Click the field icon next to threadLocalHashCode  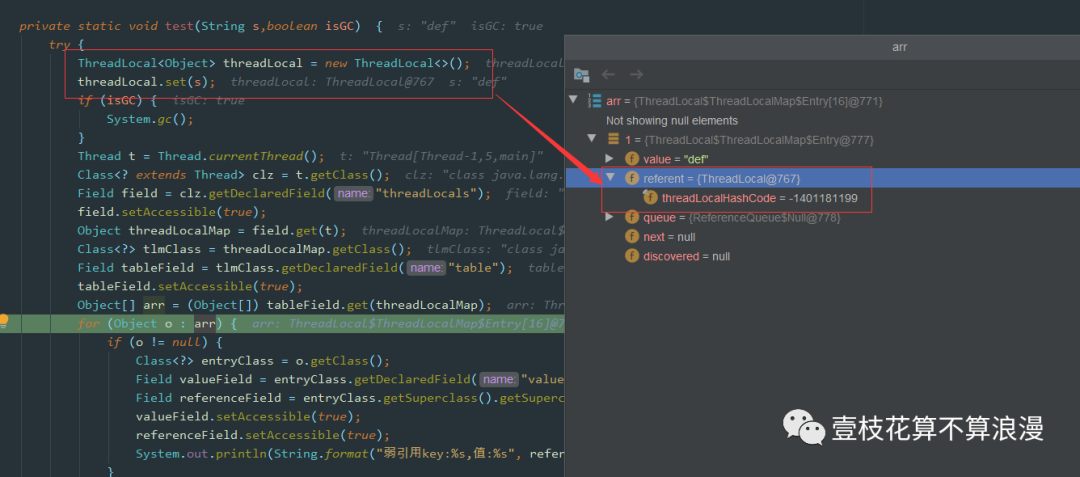pos(650,198)
